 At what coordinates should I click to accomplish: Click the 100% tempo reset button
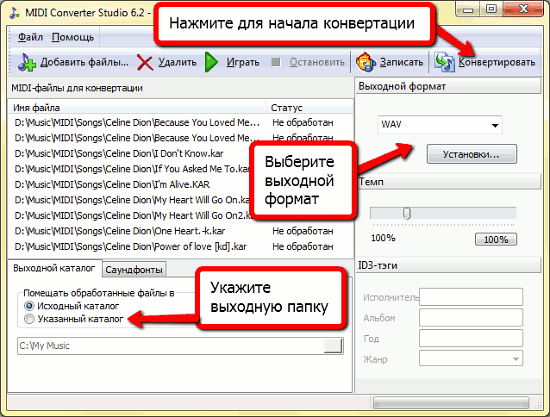496,240
